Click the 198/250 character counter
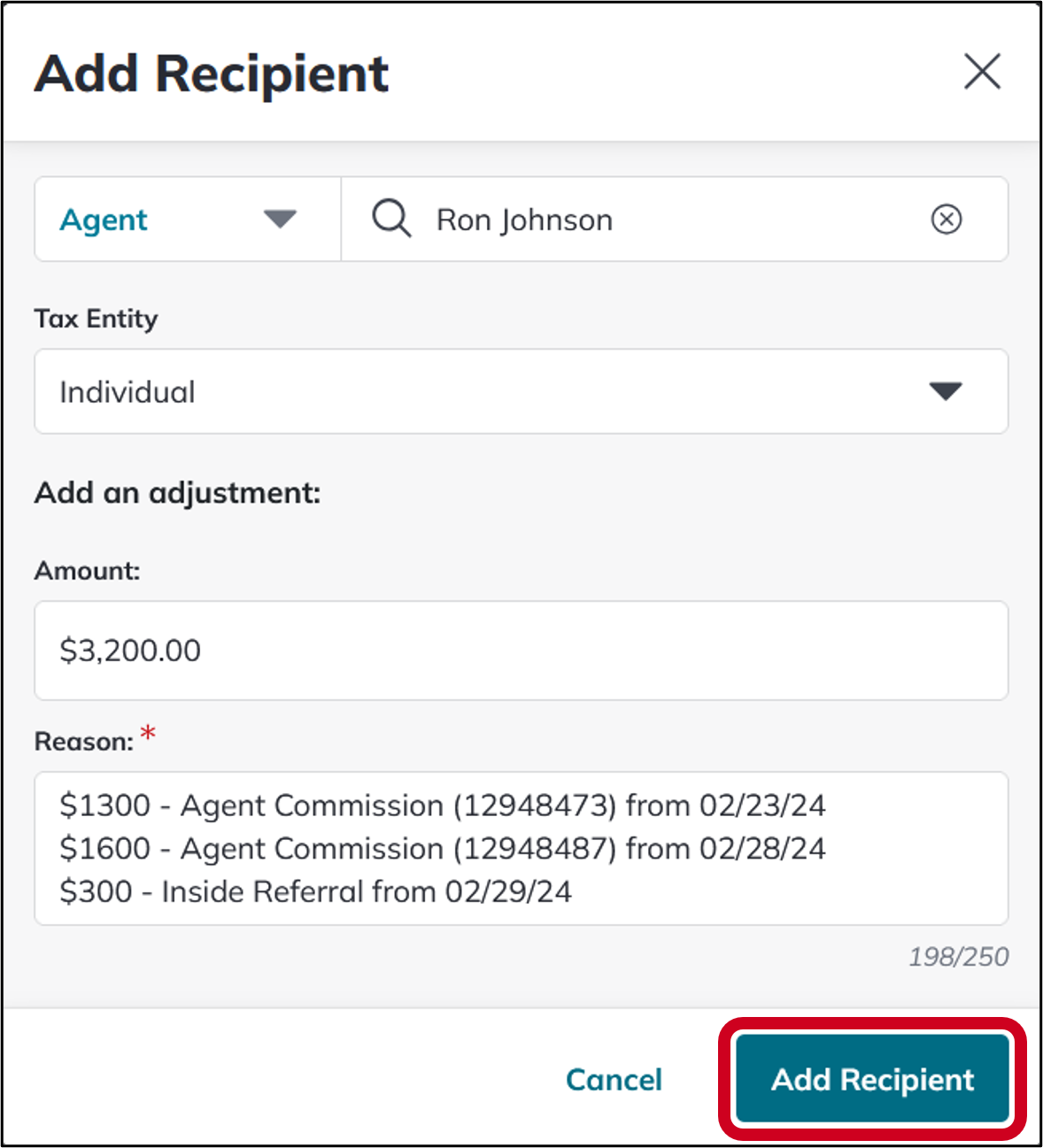This screenshot has height=1148, width=1043. [959, 957]
